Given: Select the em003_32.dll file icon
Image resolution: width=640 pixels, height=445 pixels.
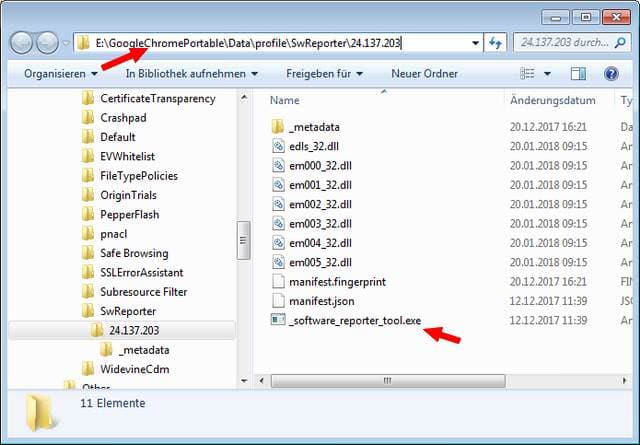Looking at the screenshot, I should [278, 224].
